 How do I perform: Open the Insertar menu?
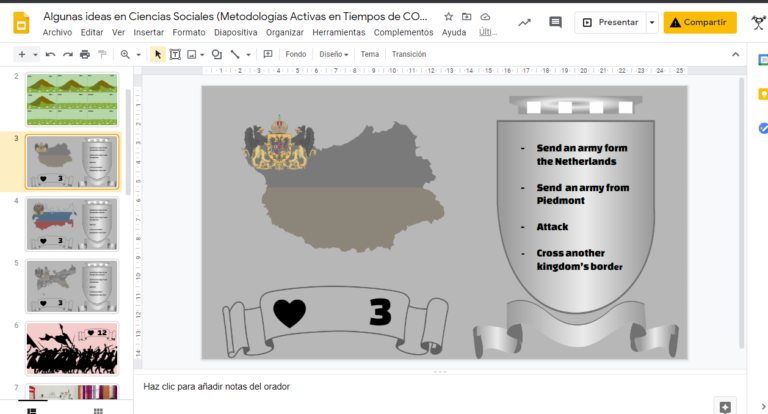tap(148, 32)
